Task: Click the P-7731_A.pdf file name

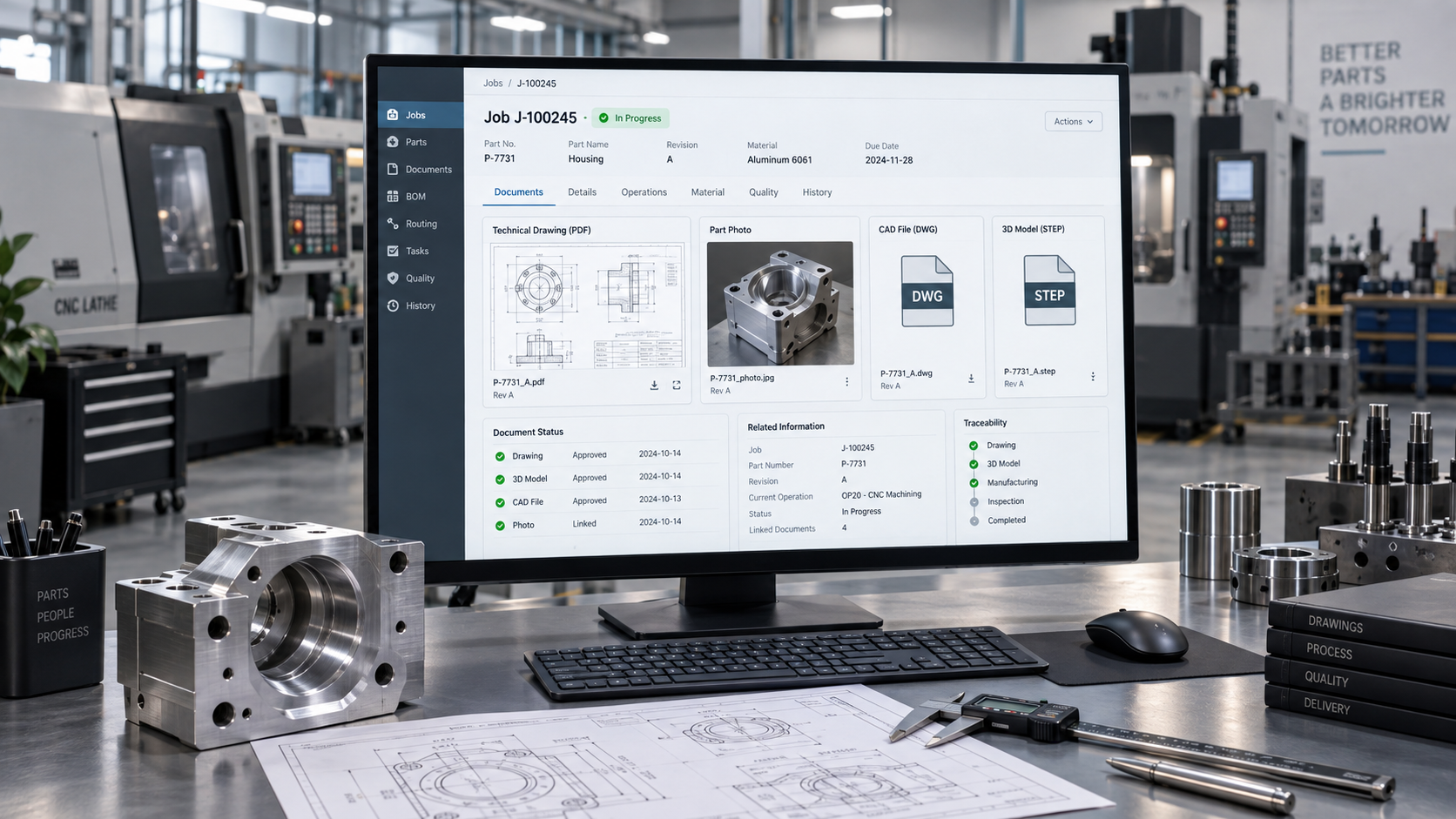Action: point(519,382)
